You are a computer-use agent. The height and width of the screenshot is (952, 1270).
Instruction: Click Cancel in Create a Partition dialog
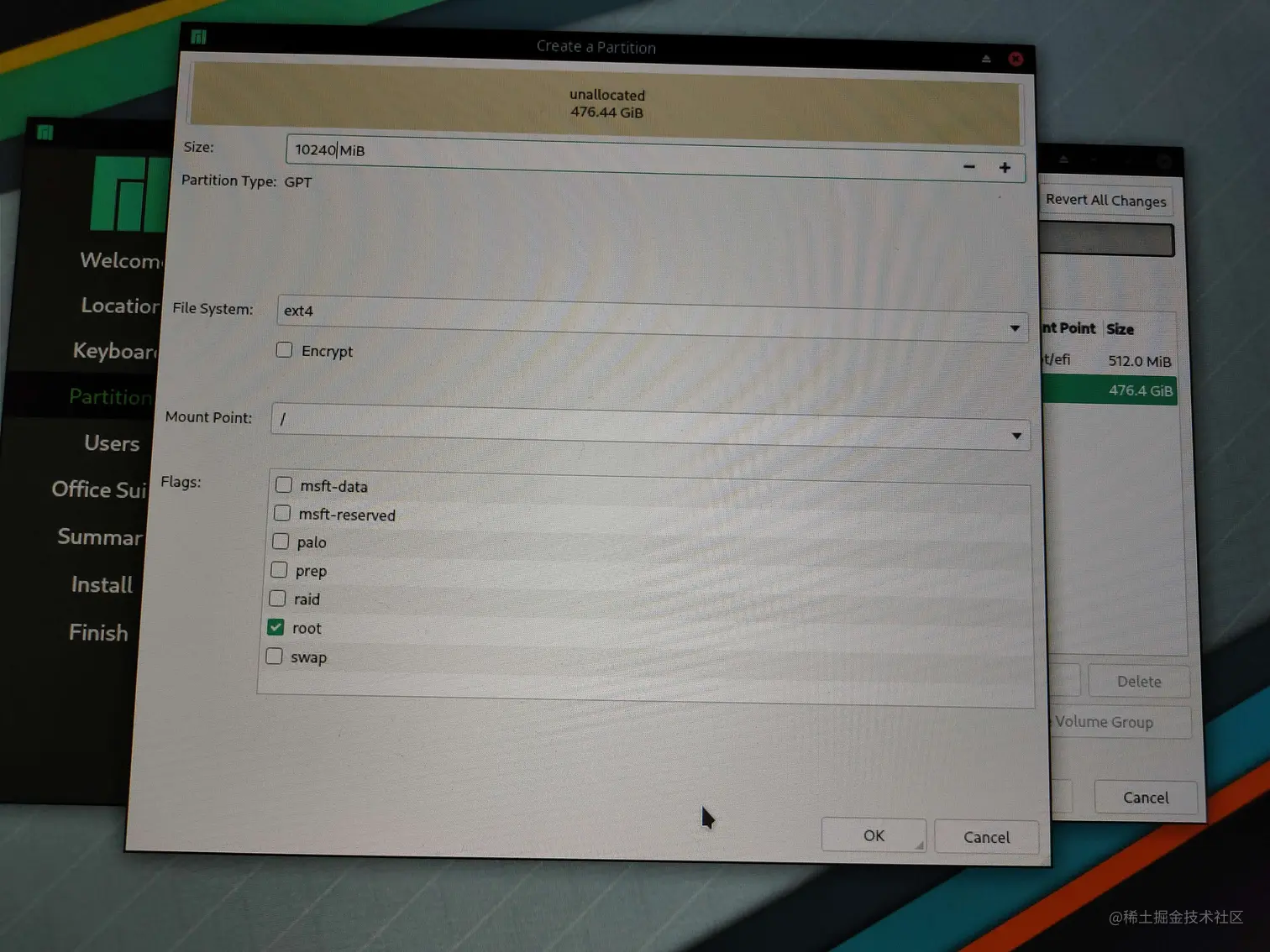pos(986,837)
